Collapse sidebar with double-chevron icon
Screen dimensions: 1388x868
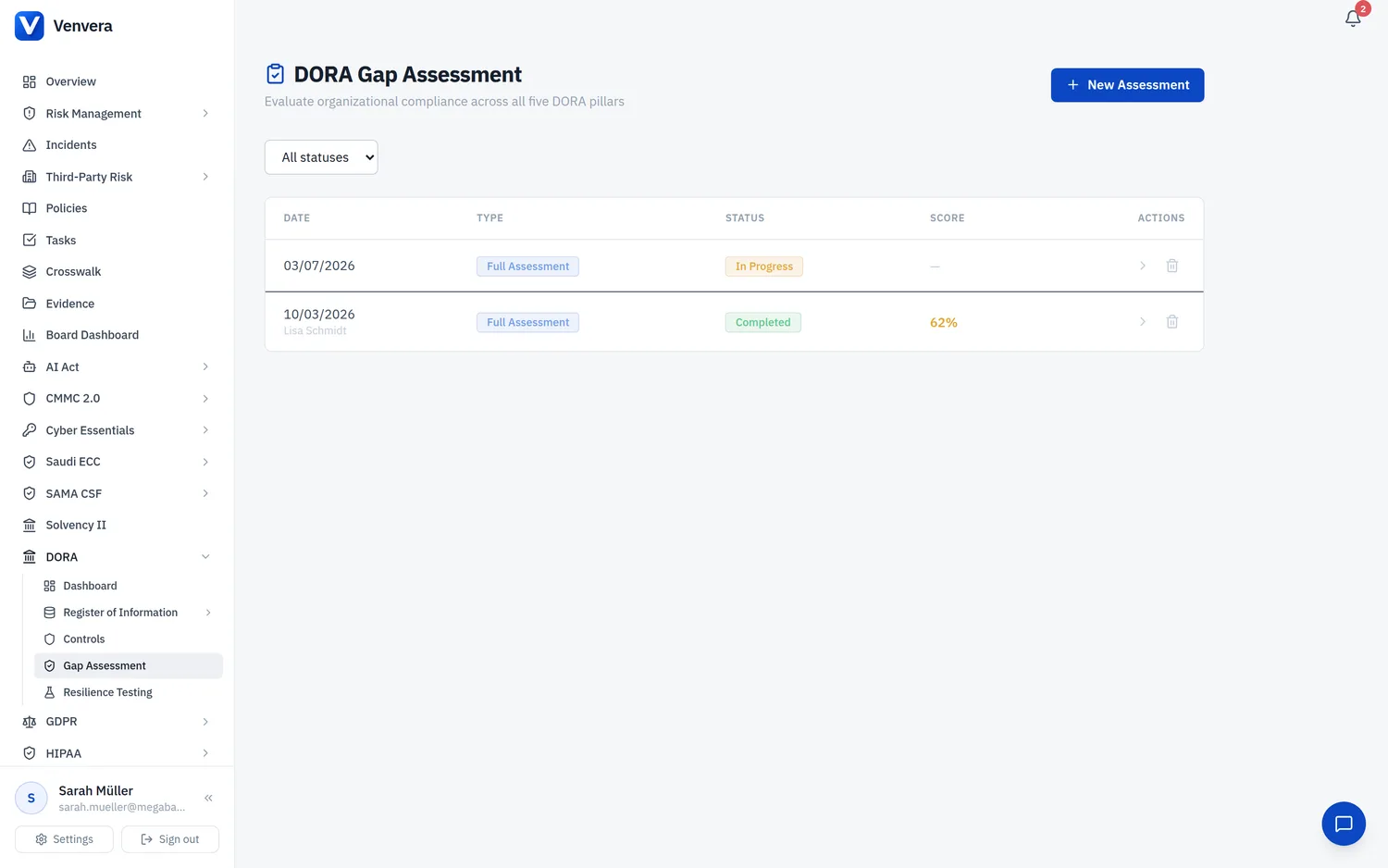(x=208, y=798)
